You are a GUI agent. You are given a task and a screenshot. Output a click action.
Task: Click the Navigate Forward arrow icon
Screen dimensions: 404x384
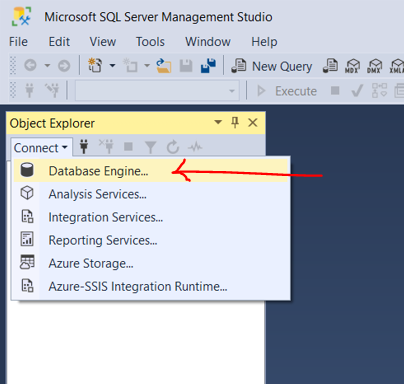click(64, 66)
